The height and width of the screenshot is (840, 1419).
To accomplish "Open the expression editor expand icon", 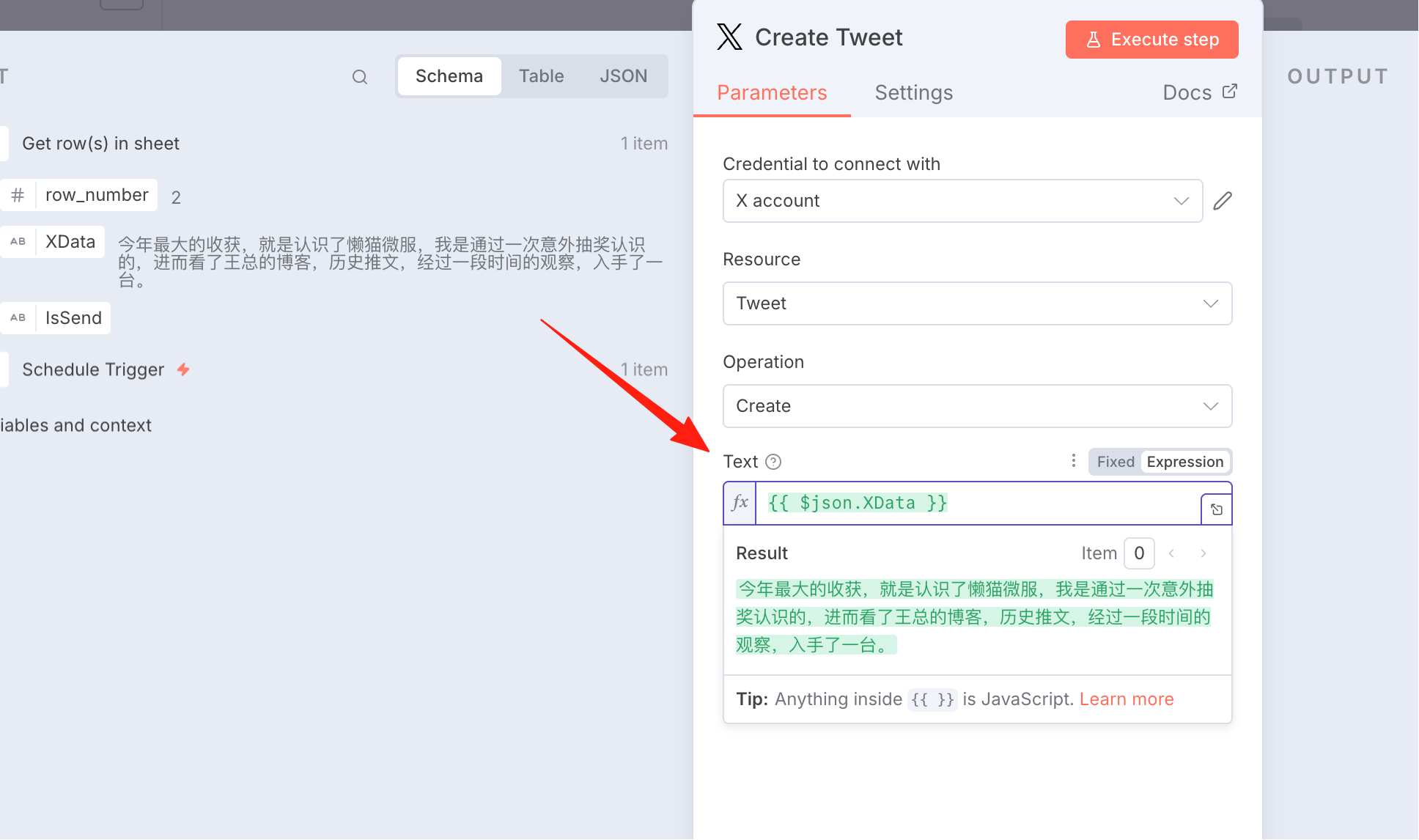I will click(1217, 509).
